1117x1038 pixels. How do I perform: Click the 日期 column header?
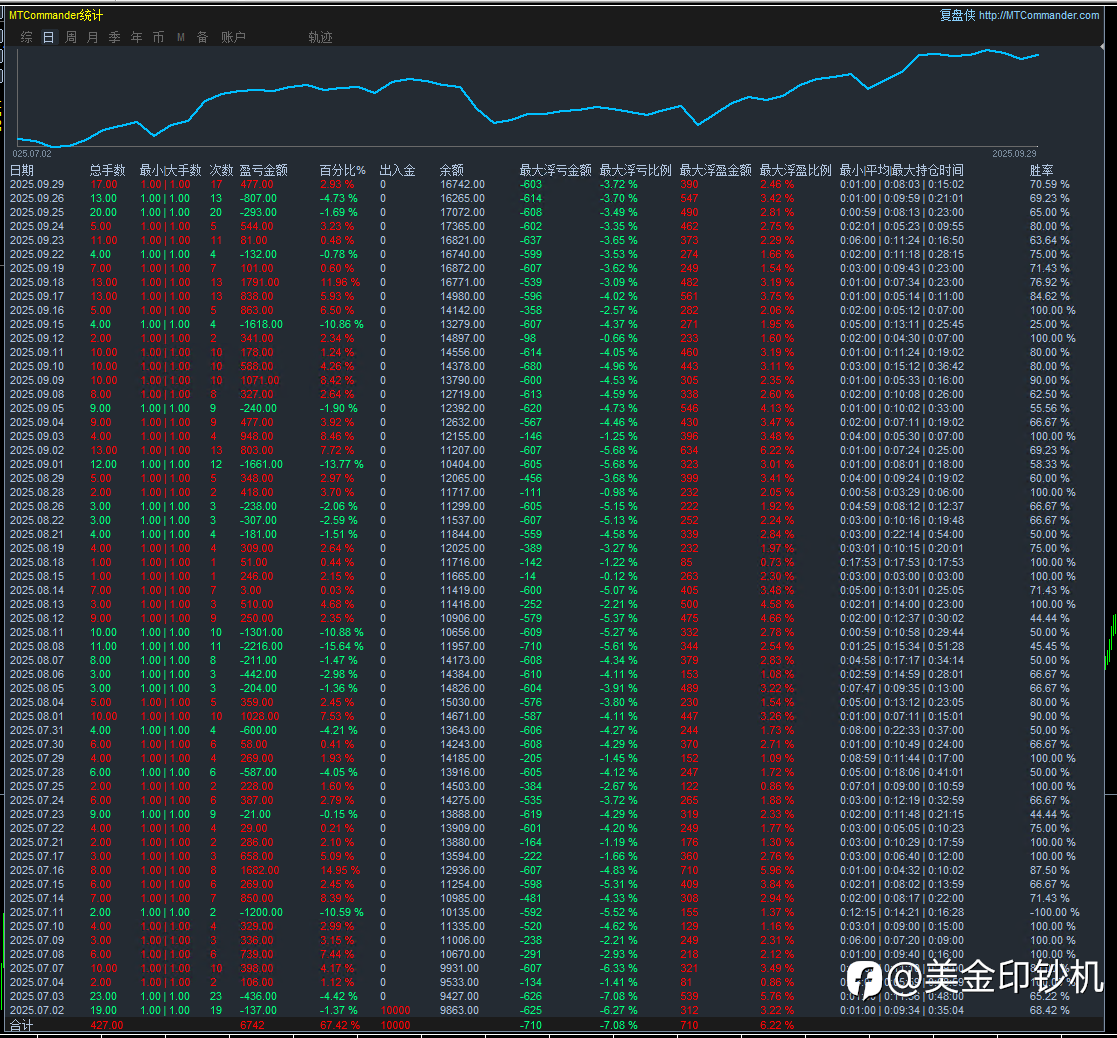click(x=22, y=171)
